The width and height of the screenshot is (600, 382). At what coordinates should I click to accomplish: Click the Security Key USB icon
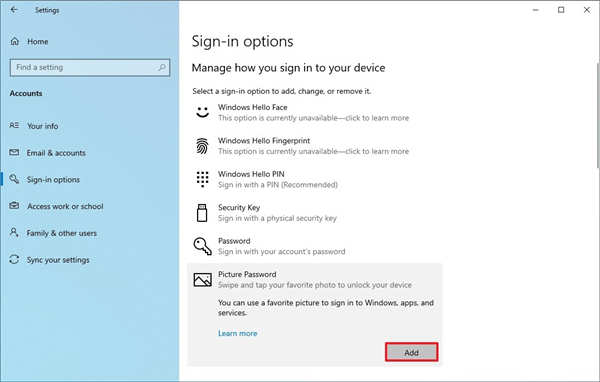pos(202,213)
